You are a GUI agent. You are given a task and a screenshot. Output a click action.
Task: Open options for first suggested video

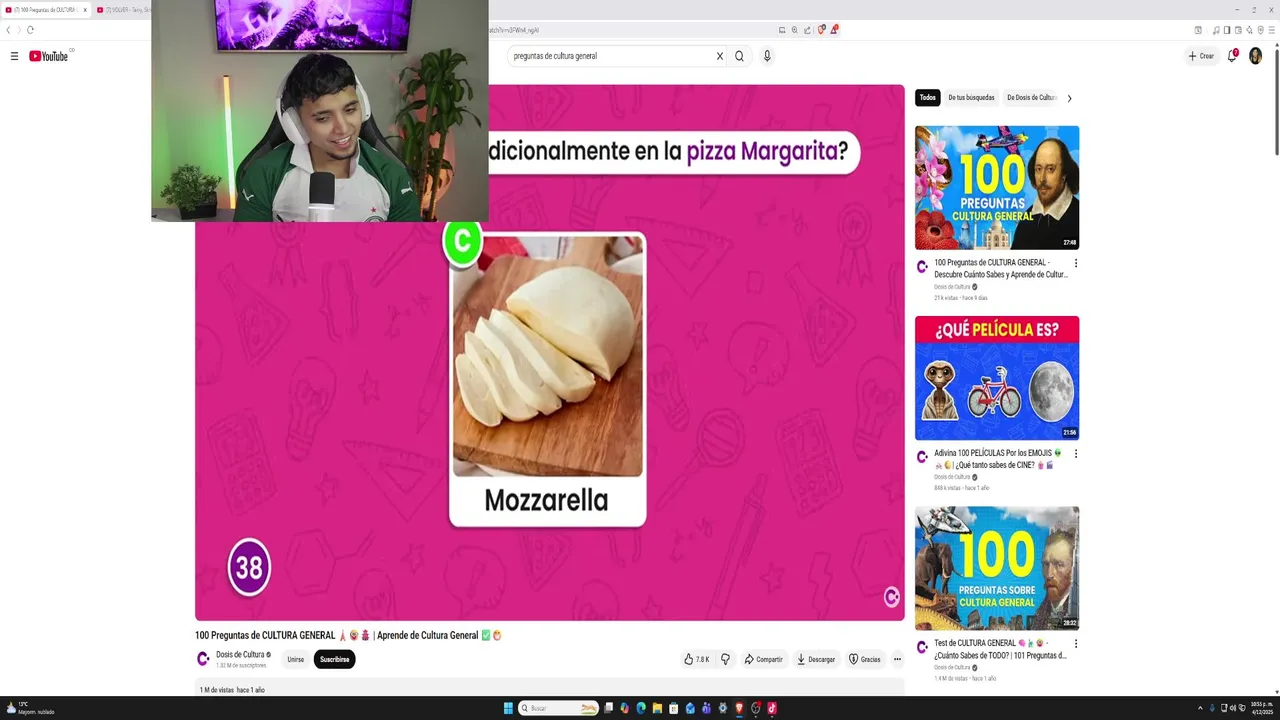[x=1076, y=263]
